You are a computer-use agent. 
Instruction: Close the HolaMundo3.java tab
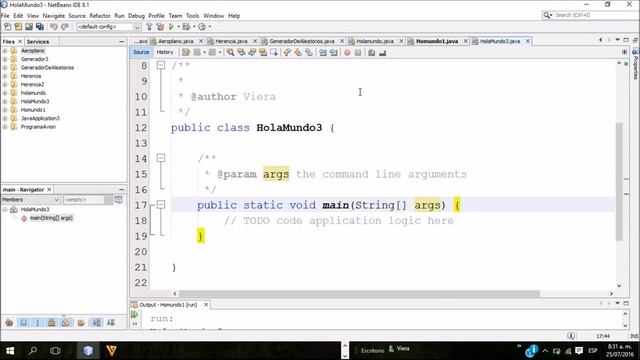[x=528, y=41]
